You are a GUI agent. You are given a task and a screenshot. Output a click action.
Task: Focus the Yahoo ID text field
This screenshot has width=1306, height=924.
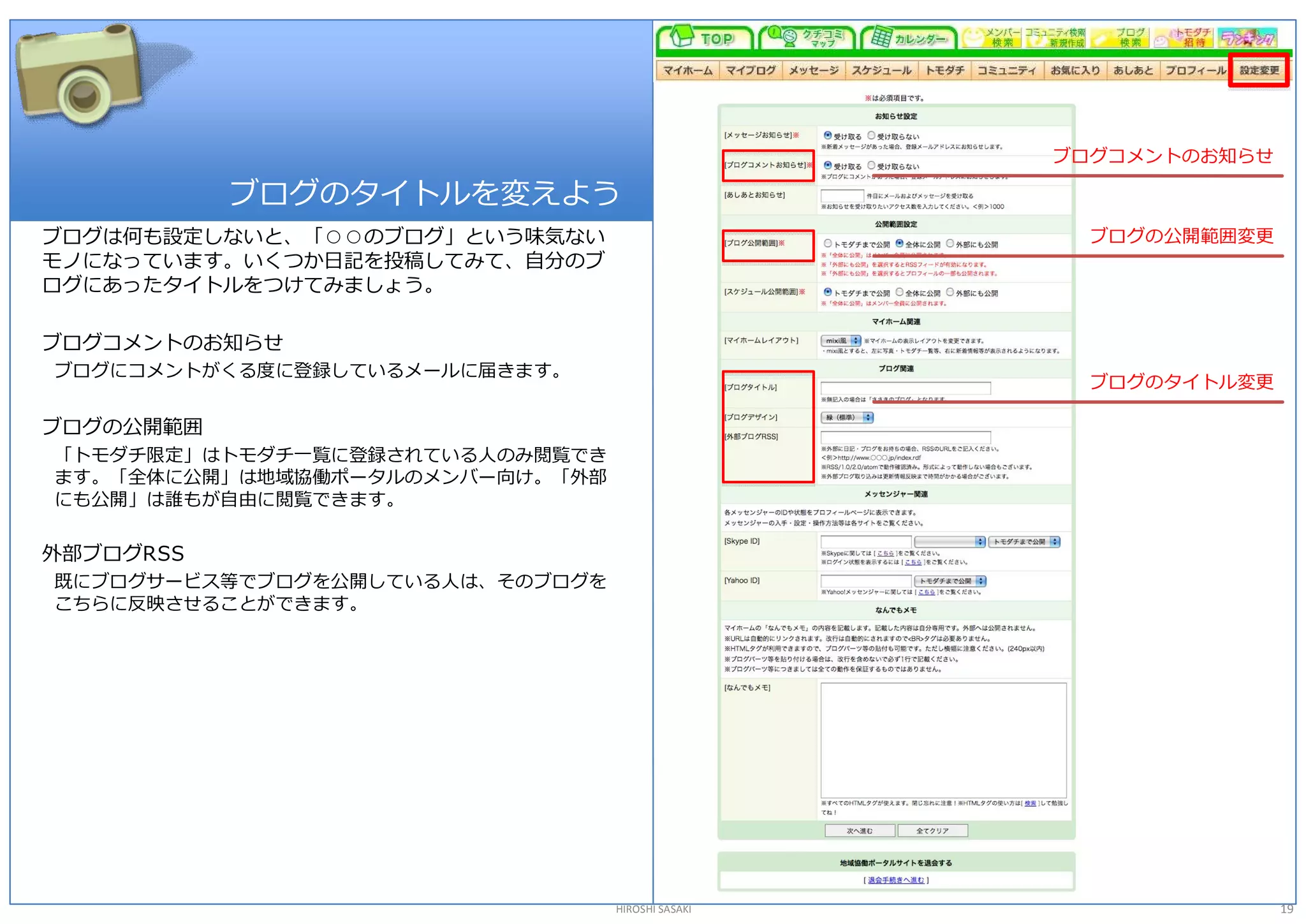[866, 581]
